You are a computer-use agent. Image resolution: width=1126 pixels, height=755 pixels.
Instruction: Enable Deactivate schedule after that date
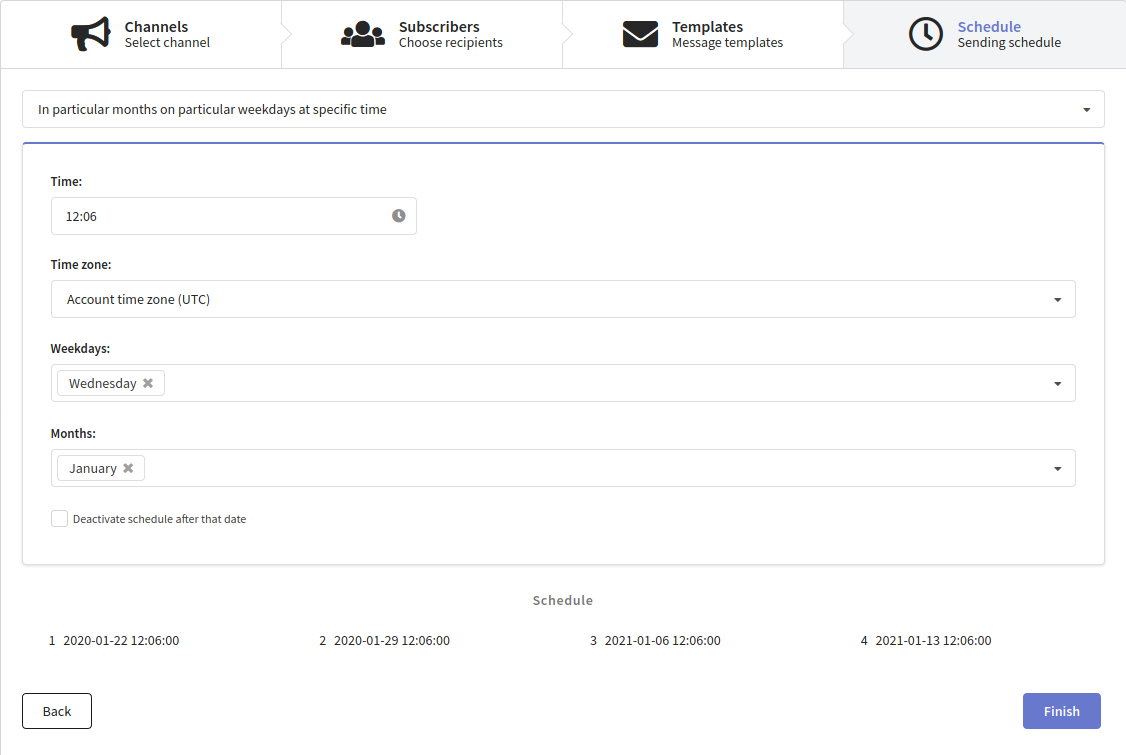(60, 519)
